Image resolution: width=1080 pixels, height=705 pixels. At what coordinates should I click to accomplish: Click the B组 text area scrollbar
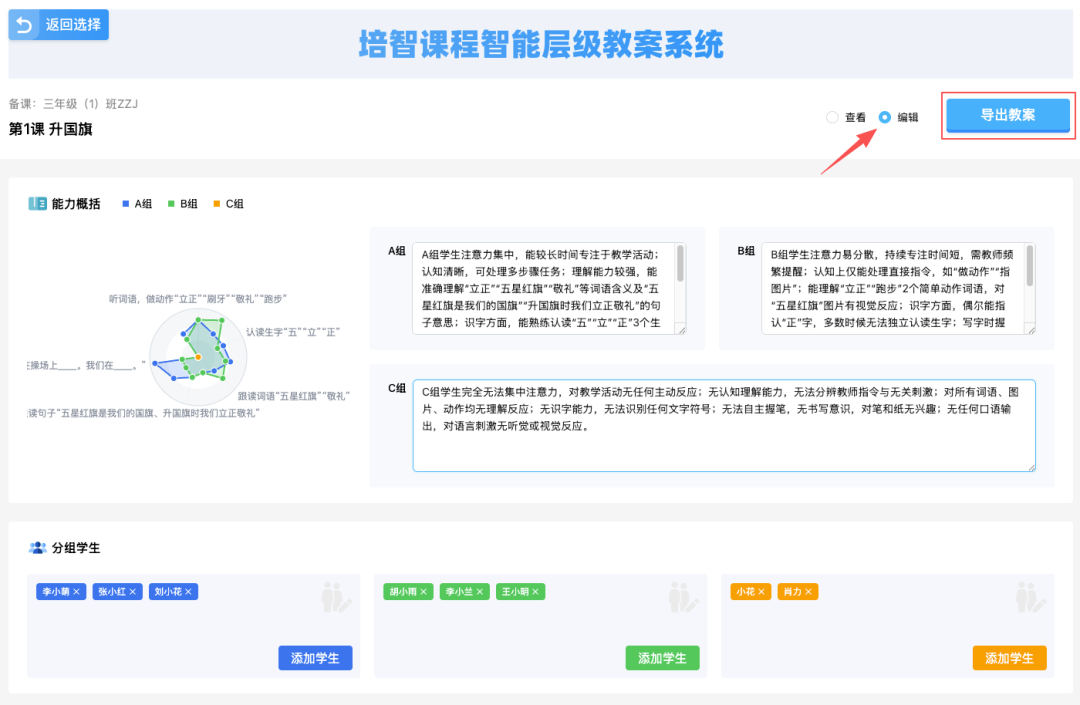click(x=1030, y=266)
